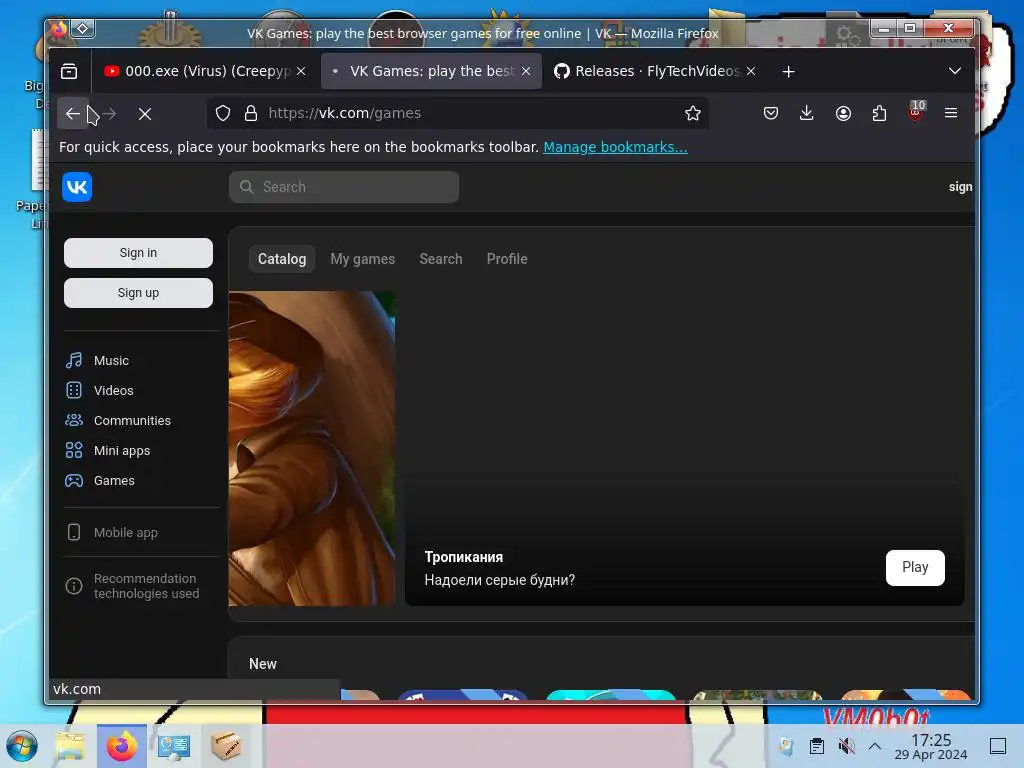
Task: Stop page loading with the X button
Action: [x=145, y=114]
